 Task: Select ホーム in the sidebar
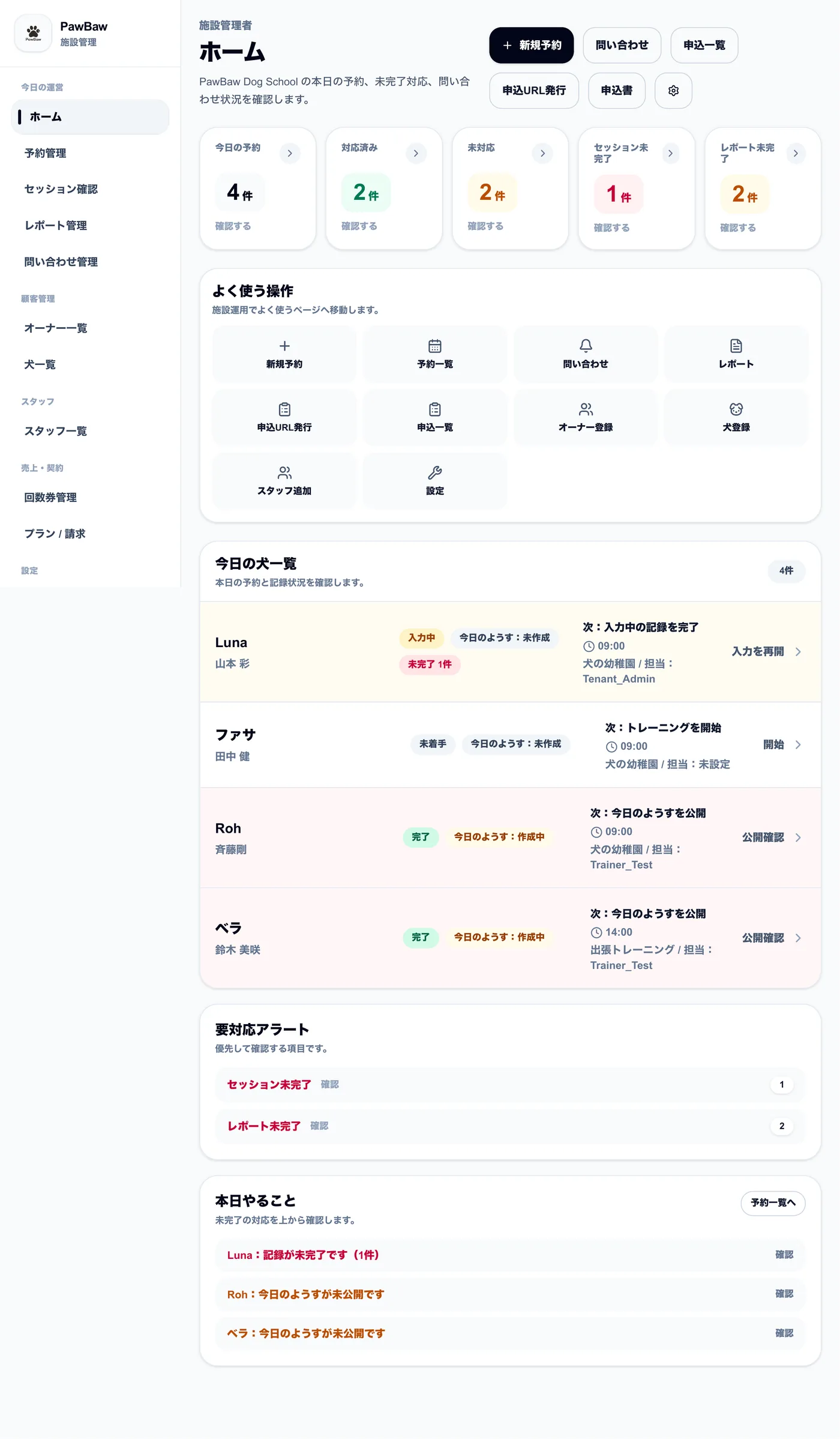pos(90,117)
